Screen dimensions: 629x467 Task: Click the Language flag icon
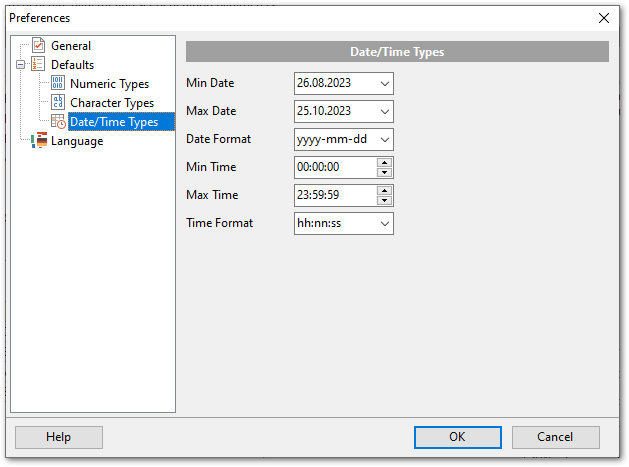(39, 140)
